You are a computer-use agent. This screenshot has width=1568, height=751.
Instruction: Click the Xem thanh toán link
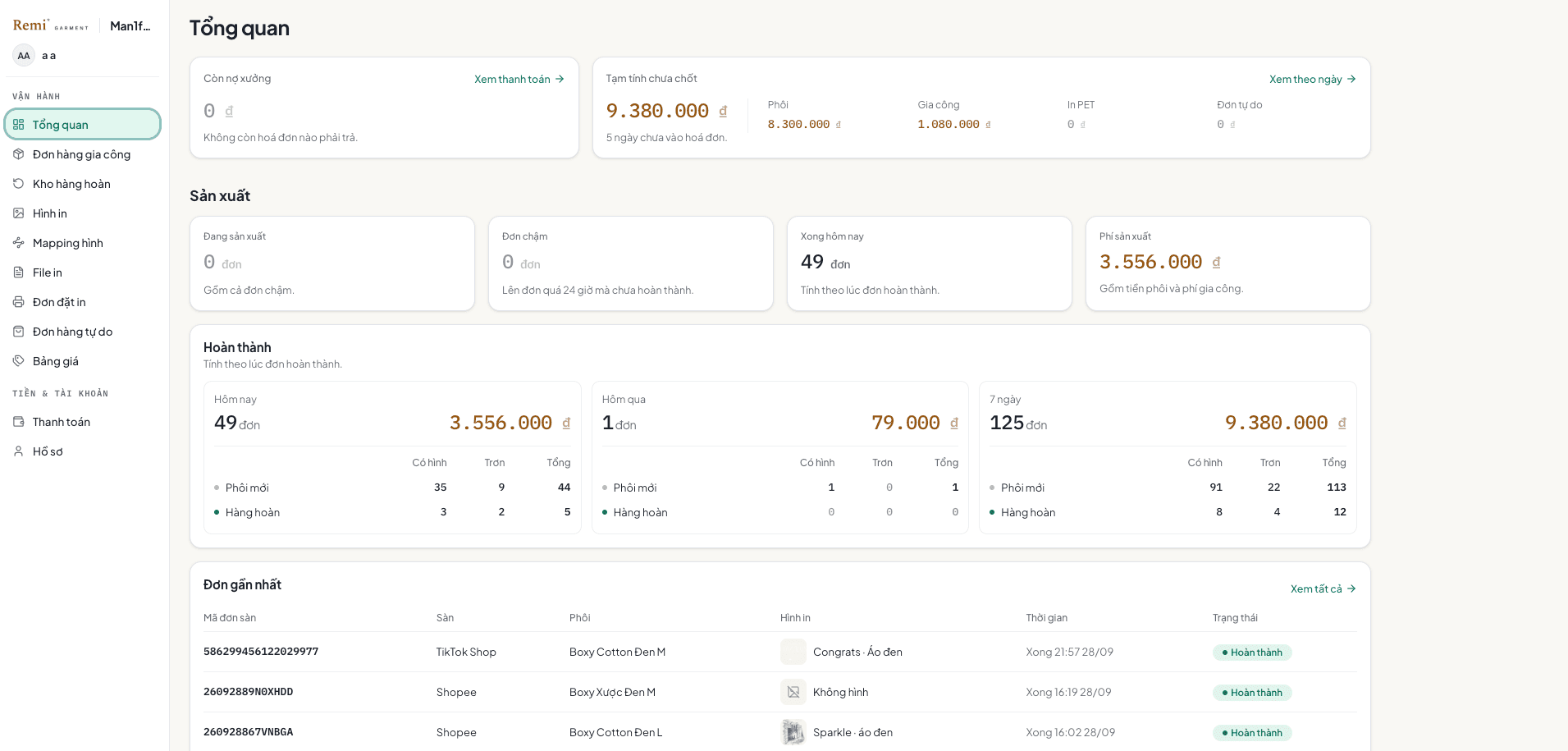click(x=519, y=80)
